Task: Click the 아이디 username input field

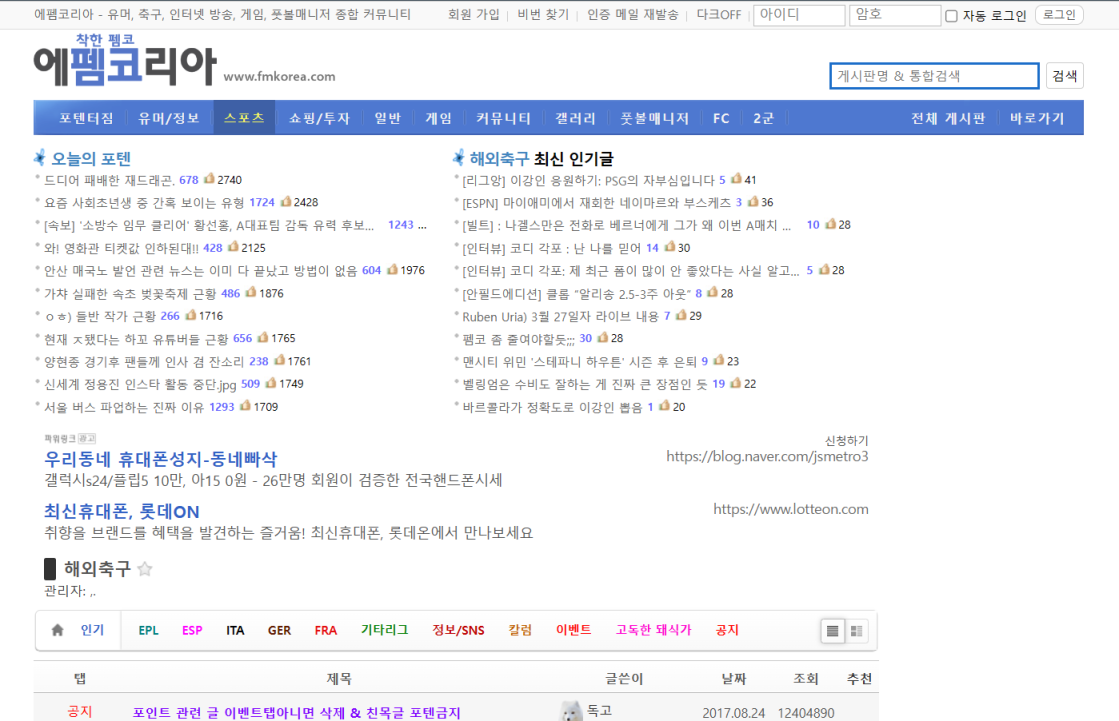Action: click(x=799, y=15)
